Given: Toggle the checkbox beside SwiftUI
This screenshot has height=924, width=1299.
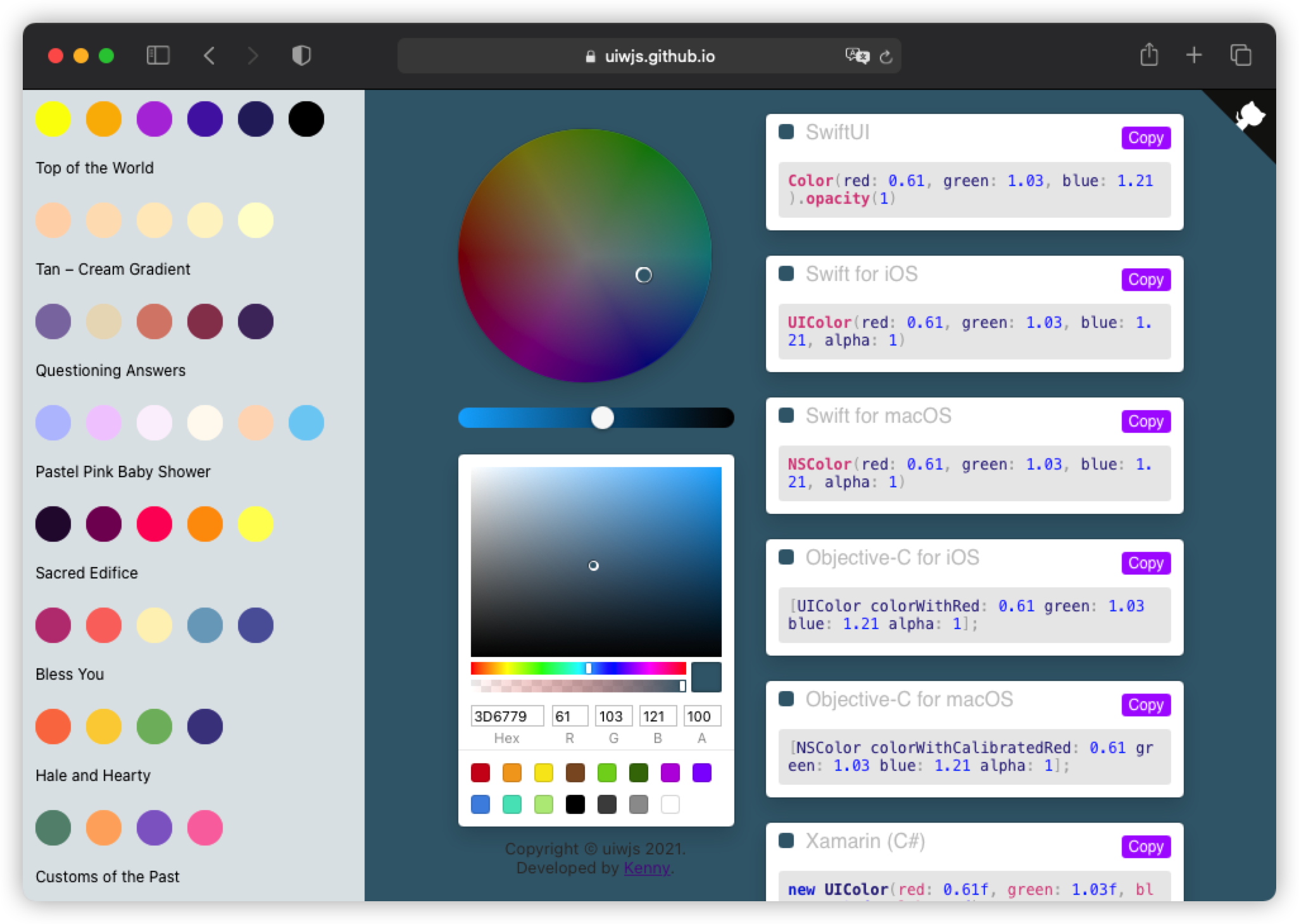Looking at the screenshot, I should (786, 133).
